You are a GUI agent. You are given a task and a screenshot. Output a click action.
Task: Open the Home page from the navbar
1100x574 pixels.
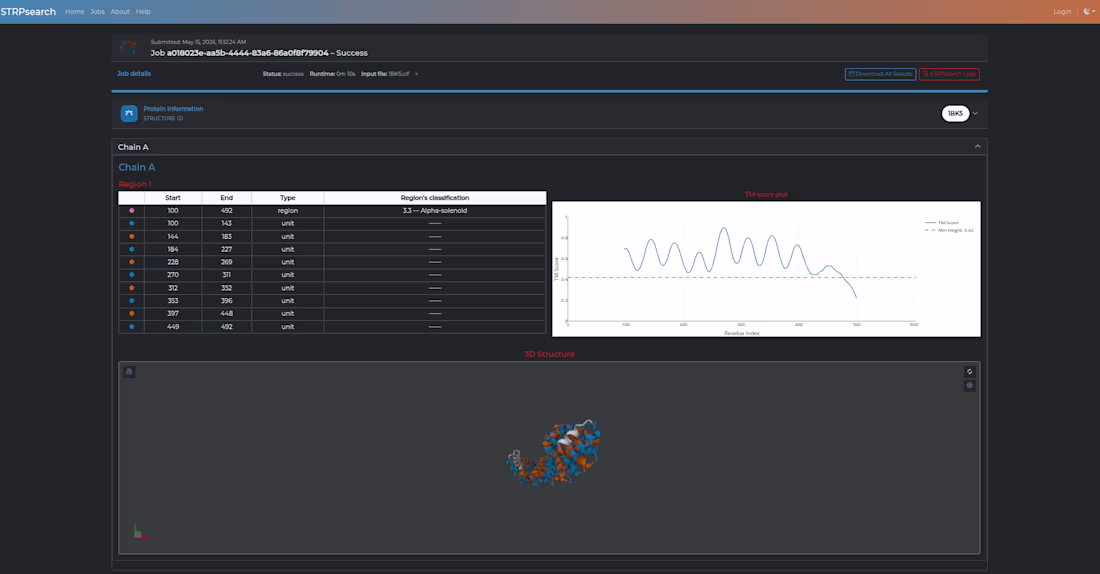coord(74,11)
